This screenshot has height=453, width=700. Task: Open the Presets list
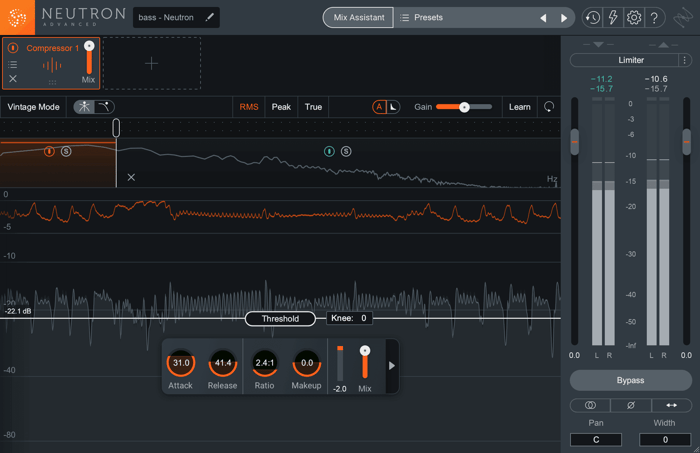coord(421,18)
